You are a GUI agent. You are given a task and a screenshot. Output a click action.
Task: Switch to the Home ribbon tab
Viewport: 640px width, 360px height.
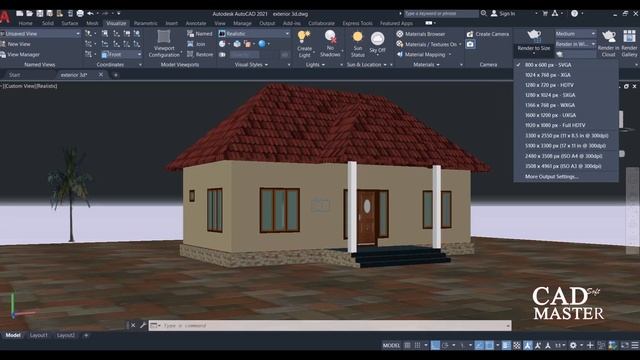coord(25,23)
